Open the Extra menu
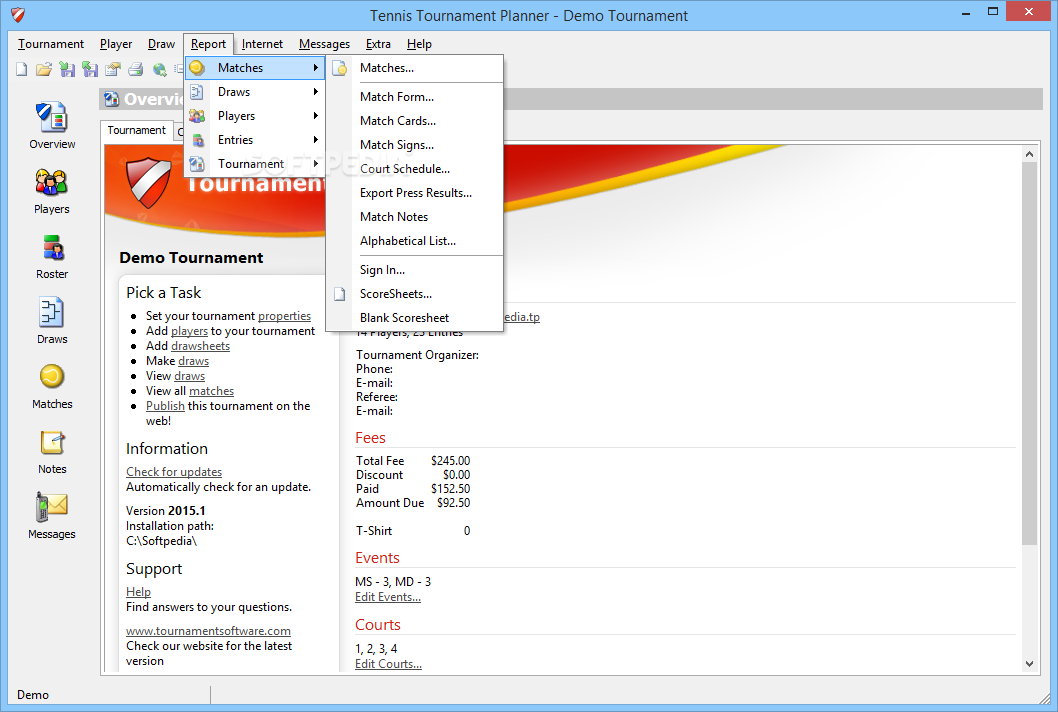The height and width of the screenshot is (712, 1058). point(379,44)
